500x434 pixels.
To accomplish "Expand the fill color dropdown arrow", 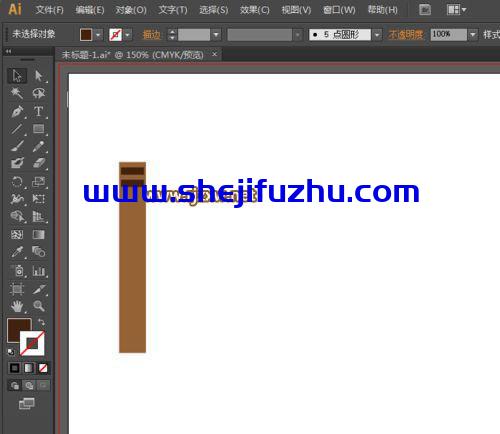I will (x=98, y=34).
